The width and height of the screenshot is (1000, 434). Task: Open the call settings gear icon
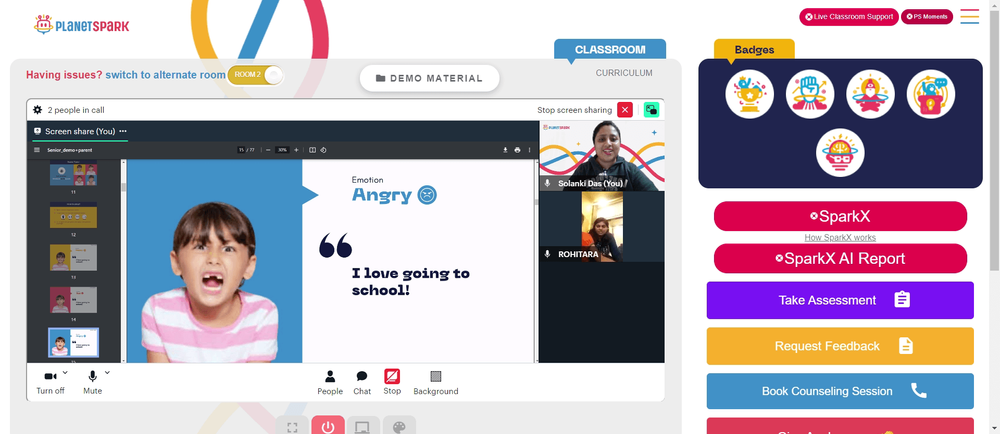coord(38,110)
